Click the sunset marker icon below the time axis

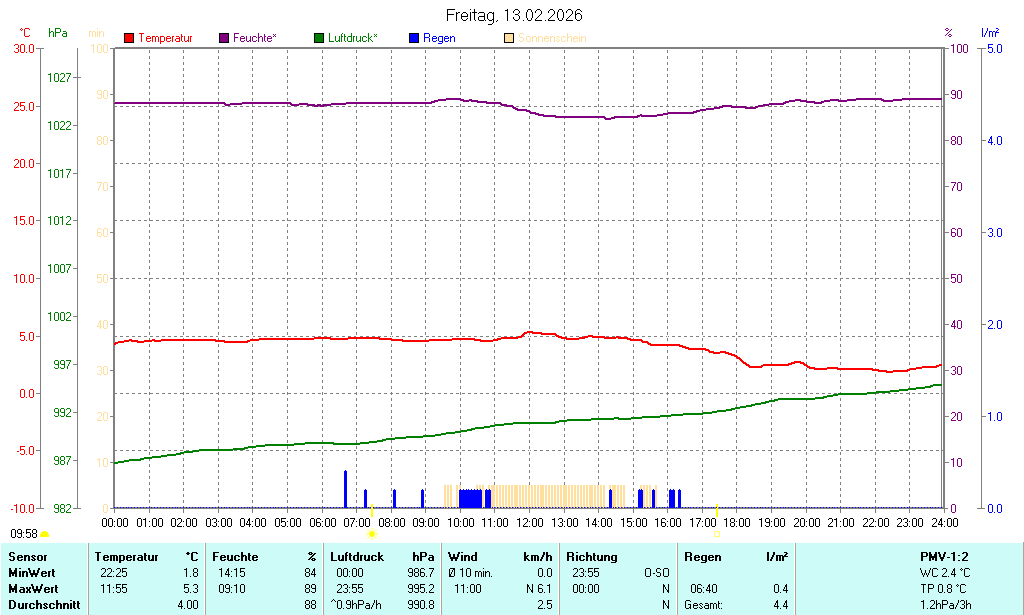(x=716, y=534)
